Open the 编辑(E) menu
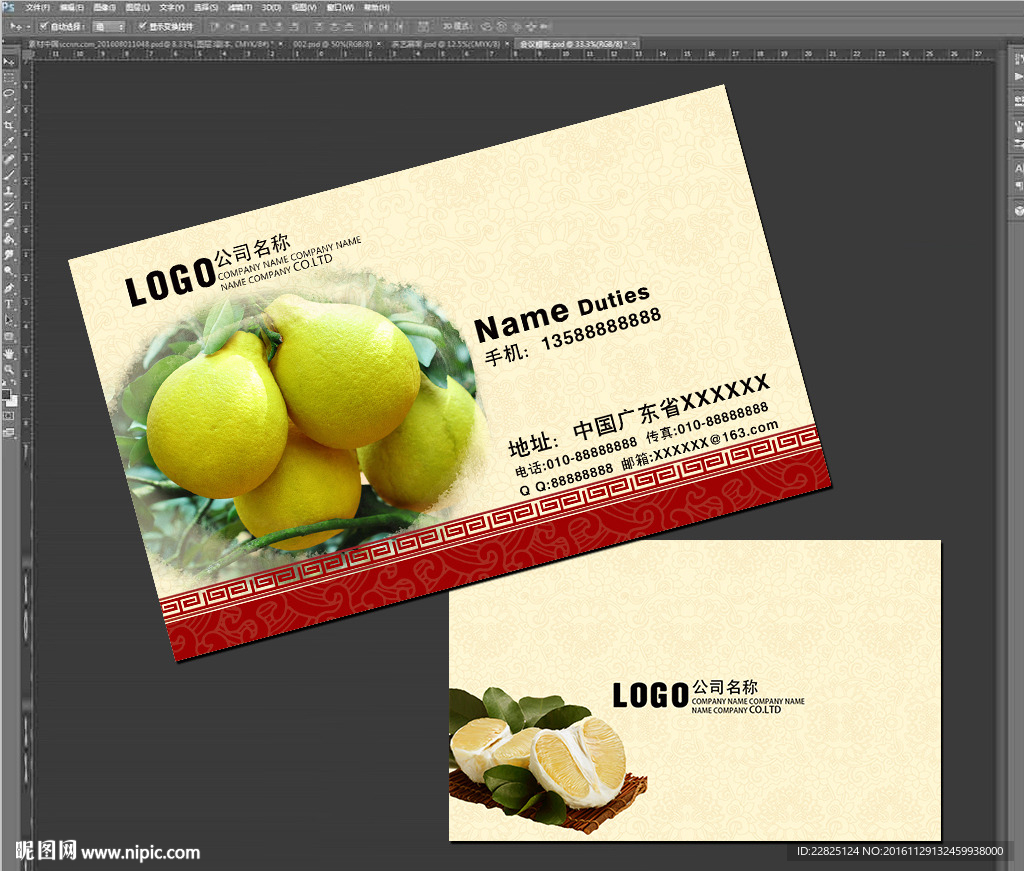The height and width of the screenshot is (871, 1024). (x=72, y=7)
